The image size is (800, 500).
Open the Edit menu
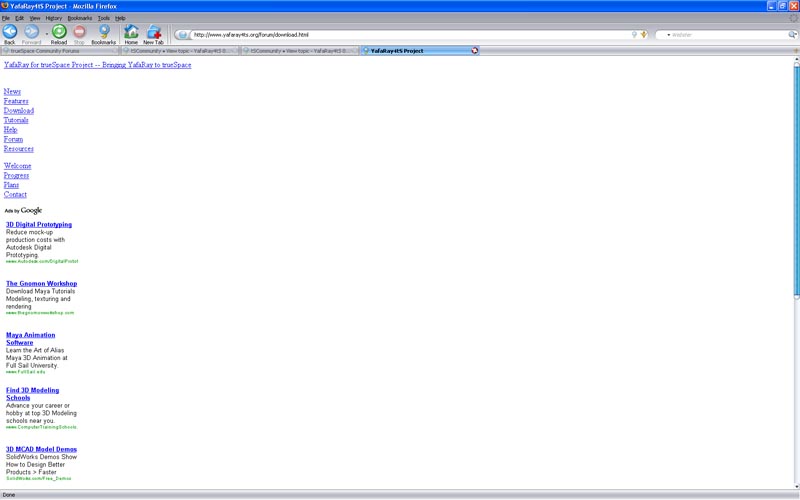coord(19,18)
